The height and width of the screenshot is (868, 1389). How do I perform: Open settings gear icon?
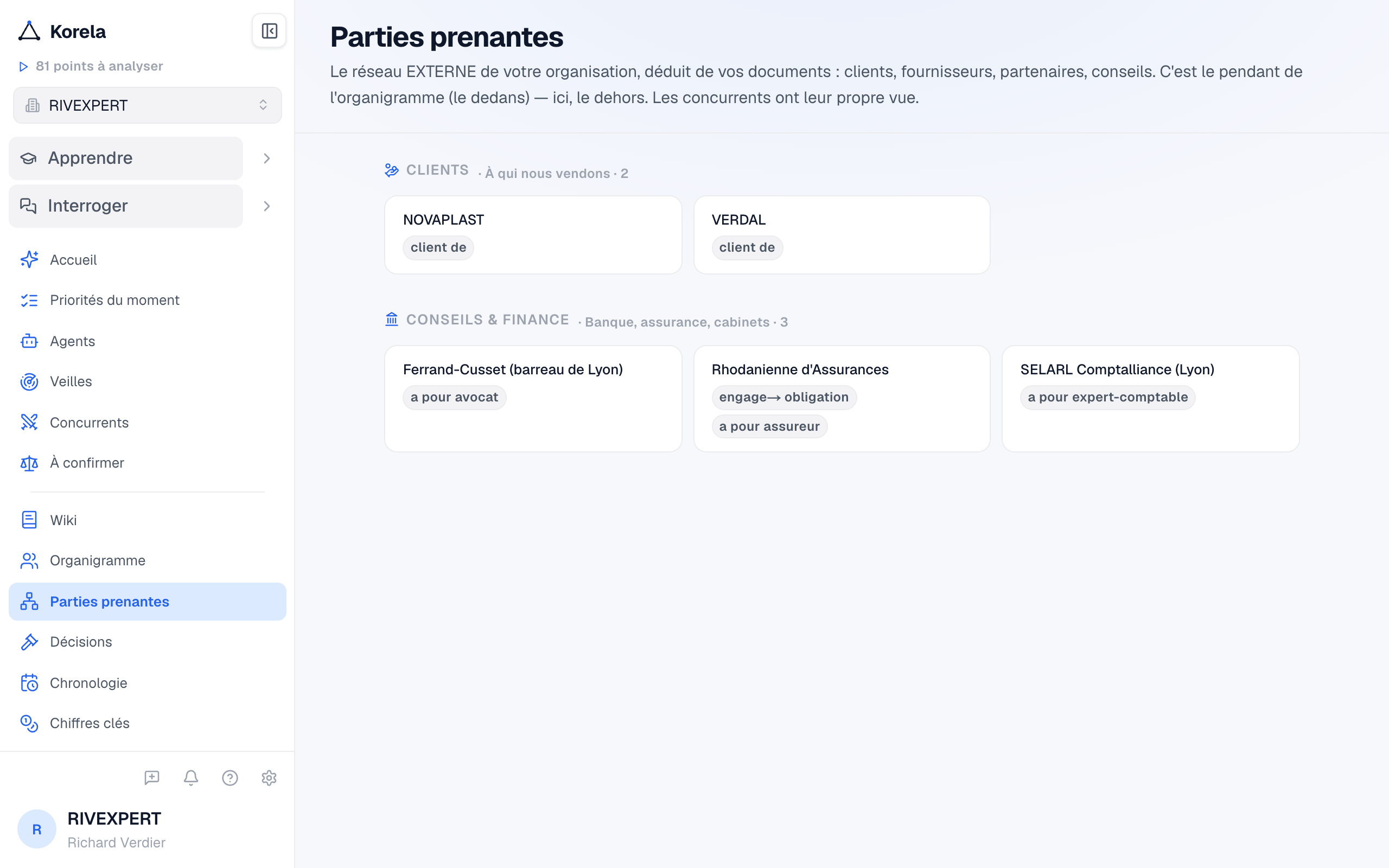point(269,778)
